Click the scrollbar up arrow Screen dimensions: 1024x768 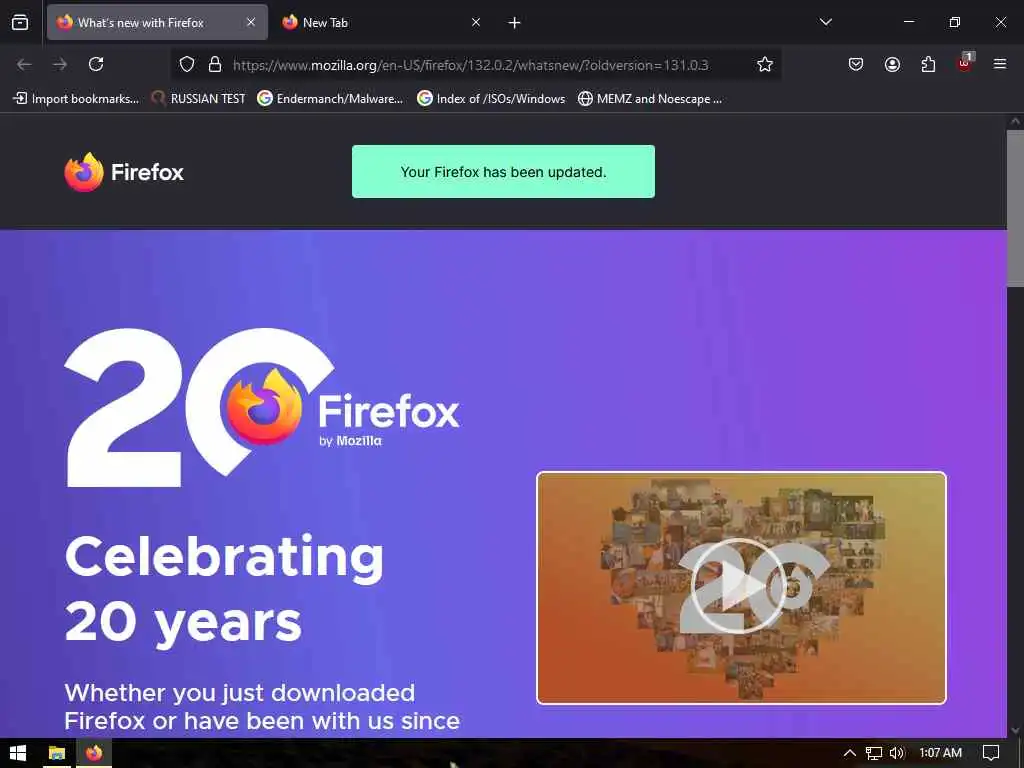[1016, 121]
